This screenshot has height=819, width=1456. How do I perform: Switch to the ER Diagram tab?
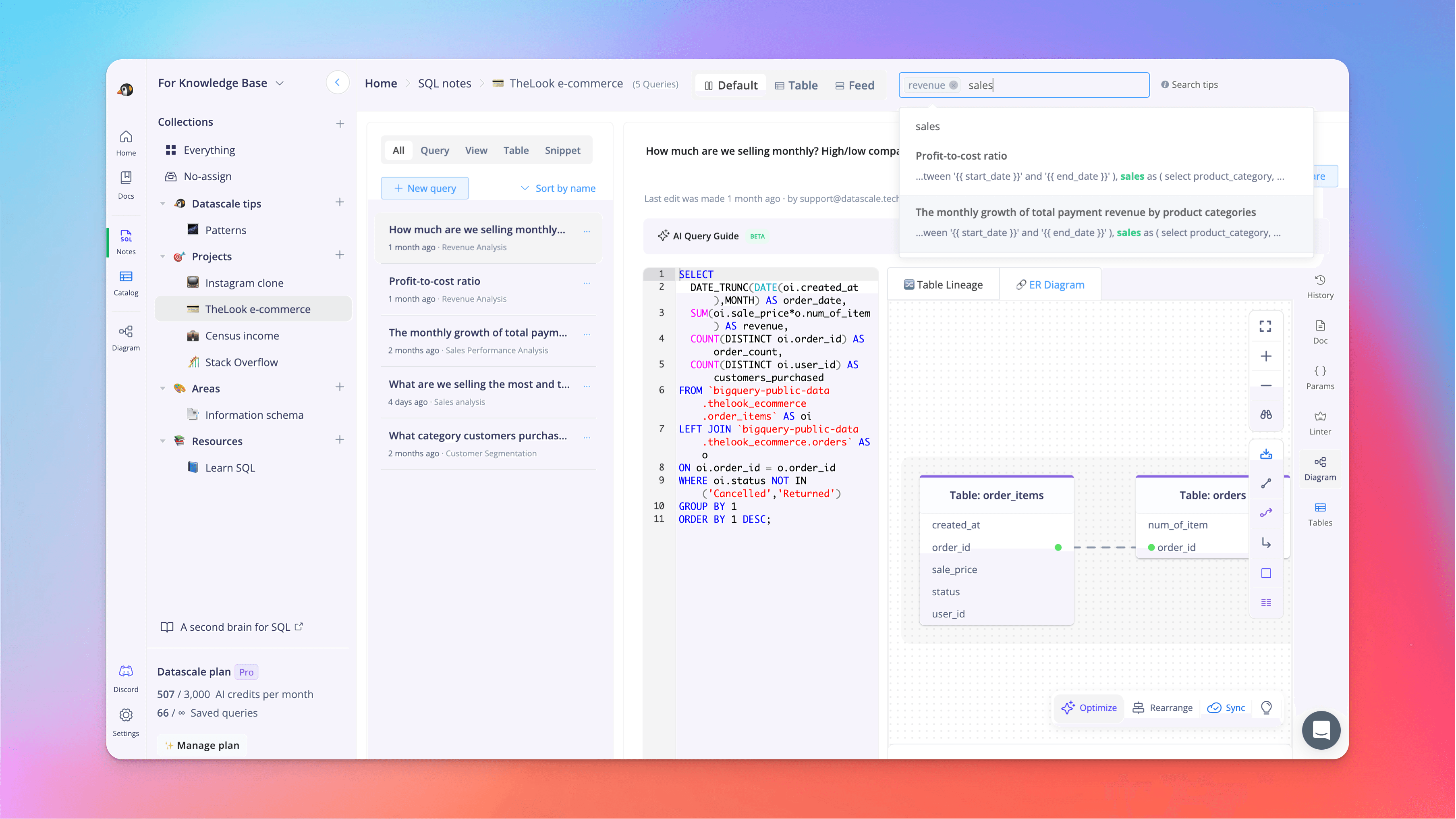click(x=1049, y=285)
